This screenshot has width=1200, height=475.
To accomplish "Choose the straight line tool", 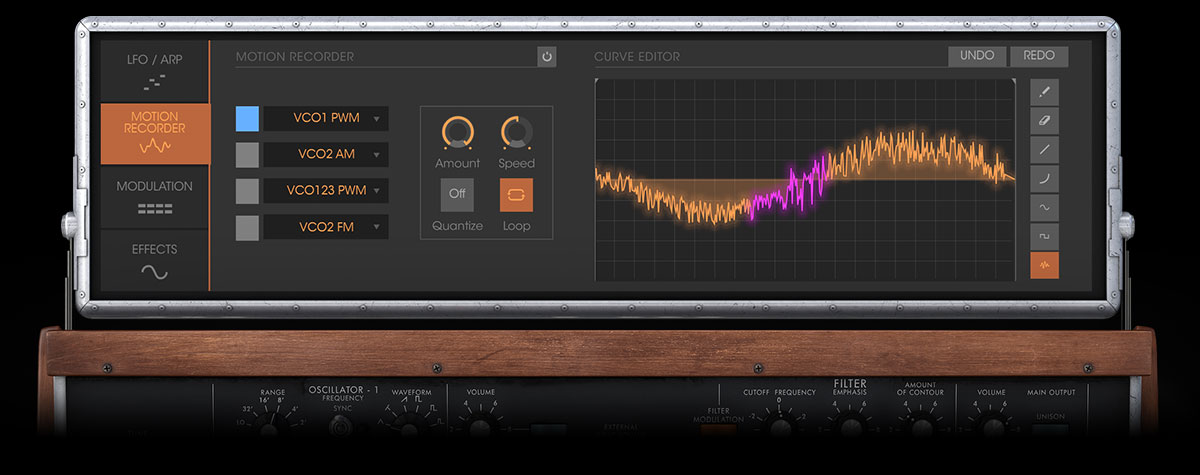I will point(1044,150).
